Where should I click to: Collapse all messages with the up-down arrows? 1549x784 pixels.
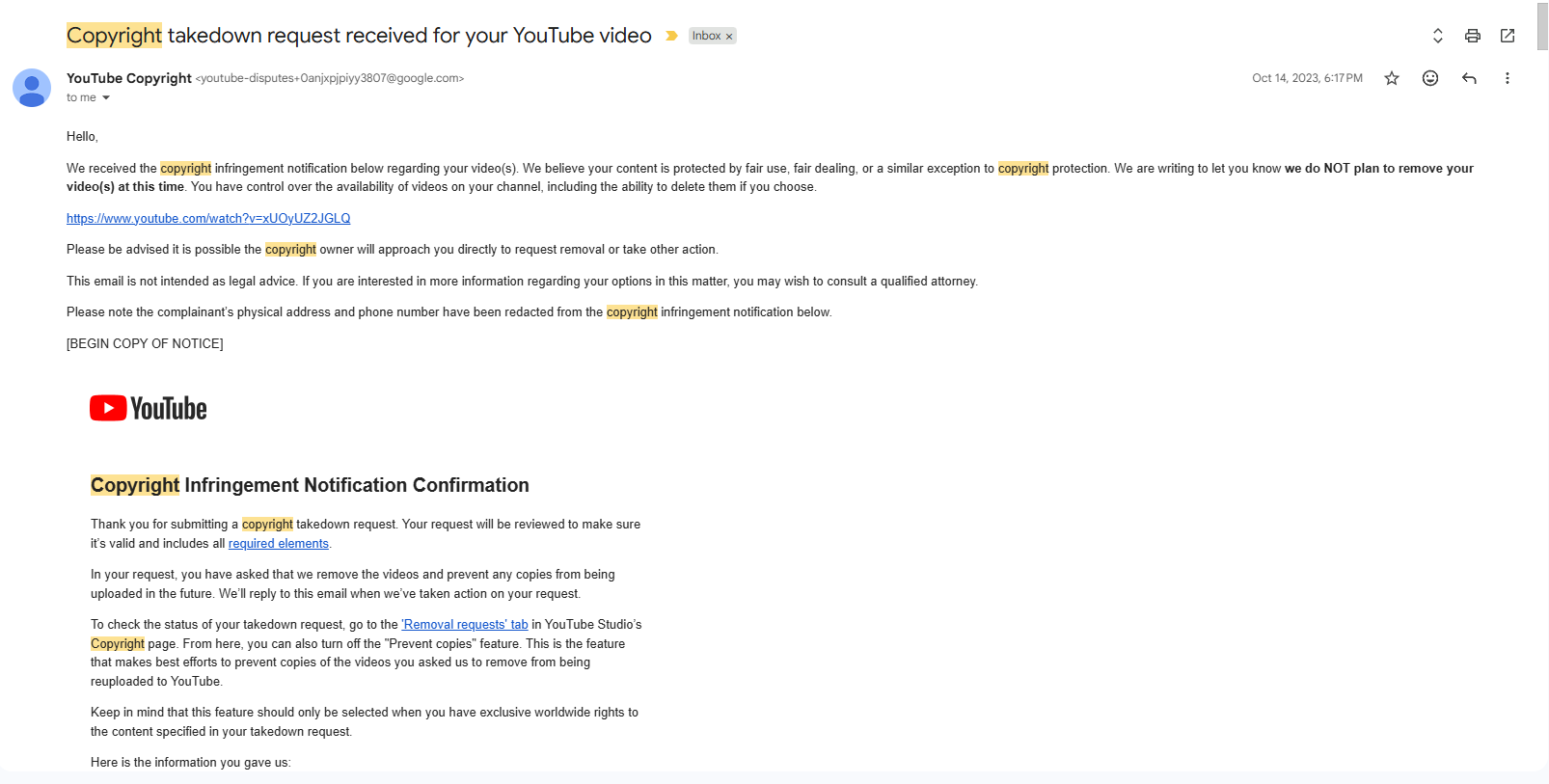pyautogui.click(x=1437, y=36)
